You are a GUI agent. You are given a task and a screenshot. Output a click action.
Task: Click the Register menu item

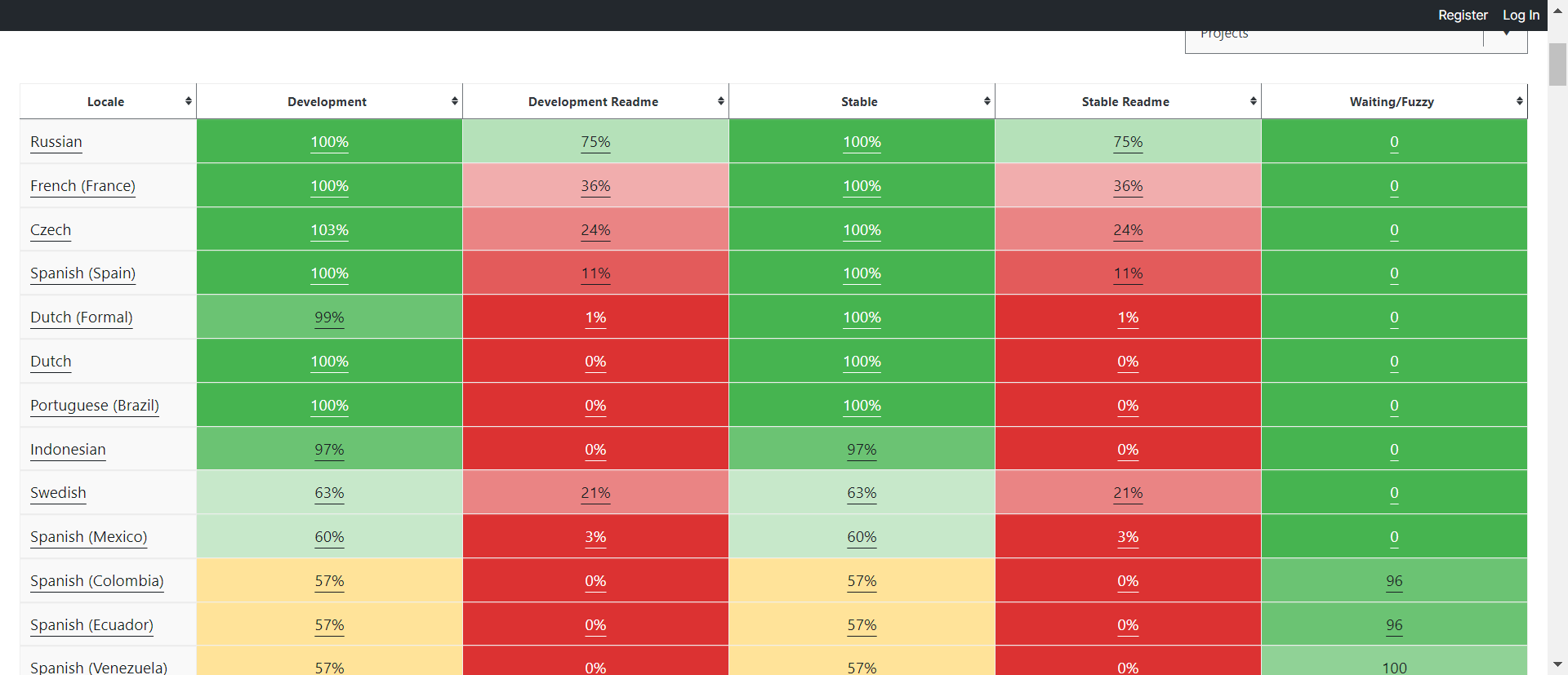tap(1463, 15)
